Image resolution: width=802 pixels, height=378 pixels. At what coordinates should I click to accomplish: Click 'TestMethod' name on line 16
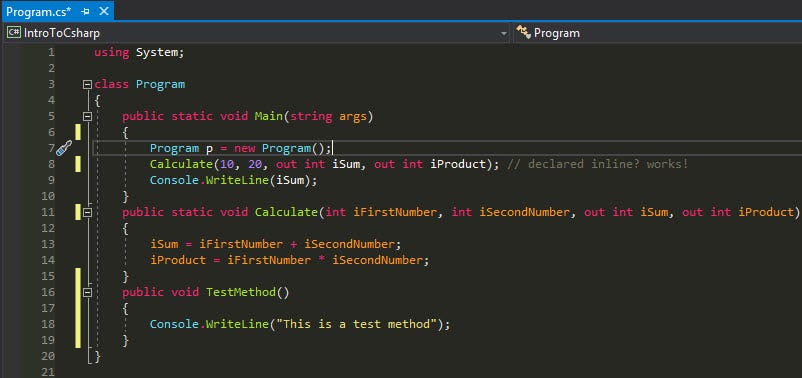(x=240, y=292)
